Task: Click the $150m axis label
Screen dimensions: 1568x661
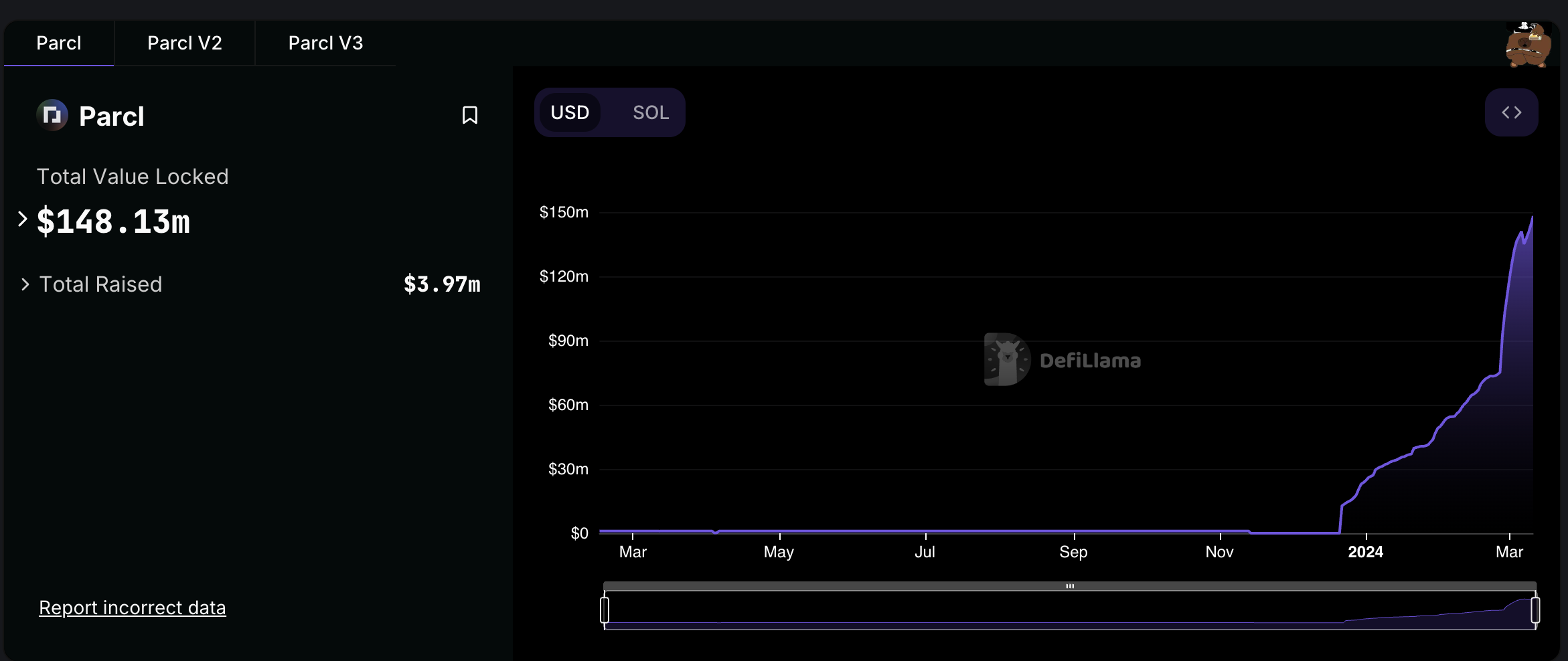Action: coord(564,212)
